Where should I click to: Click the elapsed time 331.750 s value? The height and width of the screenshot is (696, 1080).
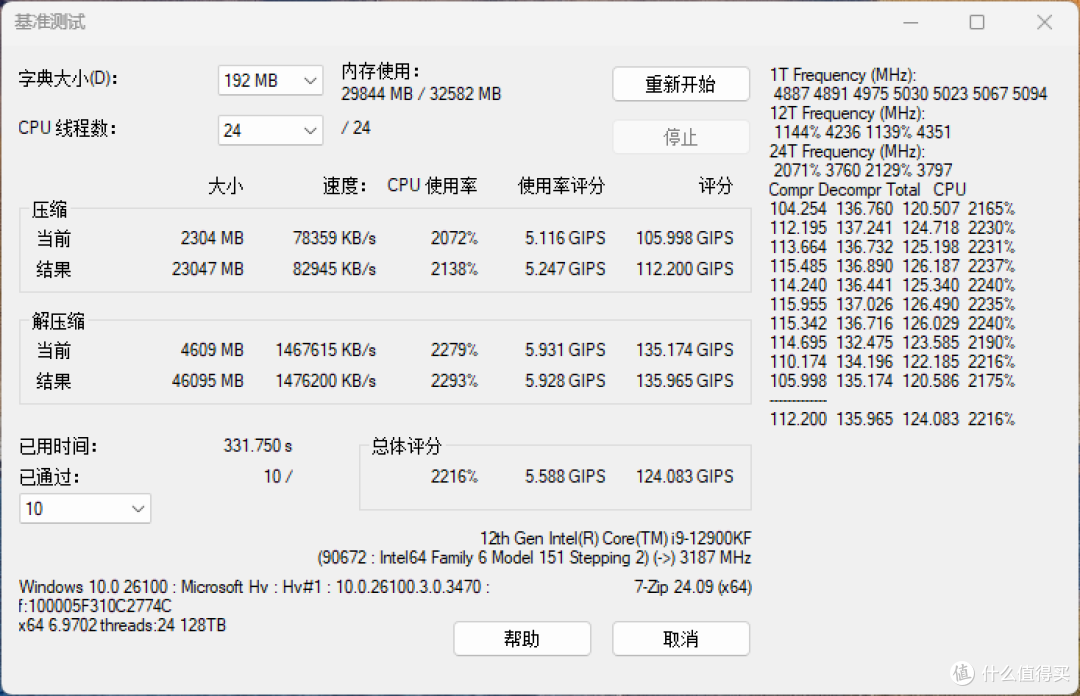click(x=256, y=446)
